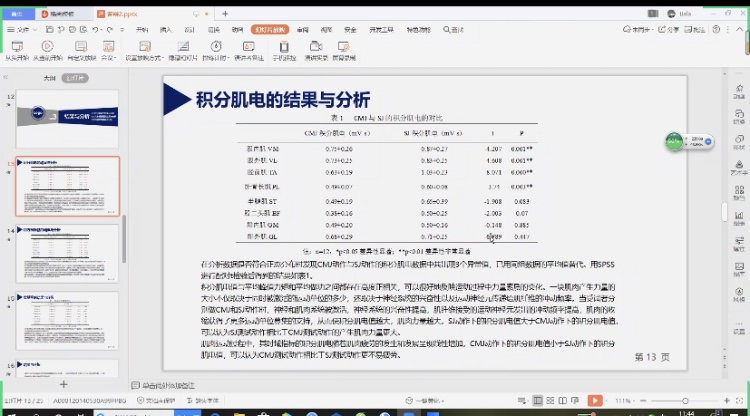
Task: Open phone remote control (手机遥控)
Action: click(x=285, y=50)
